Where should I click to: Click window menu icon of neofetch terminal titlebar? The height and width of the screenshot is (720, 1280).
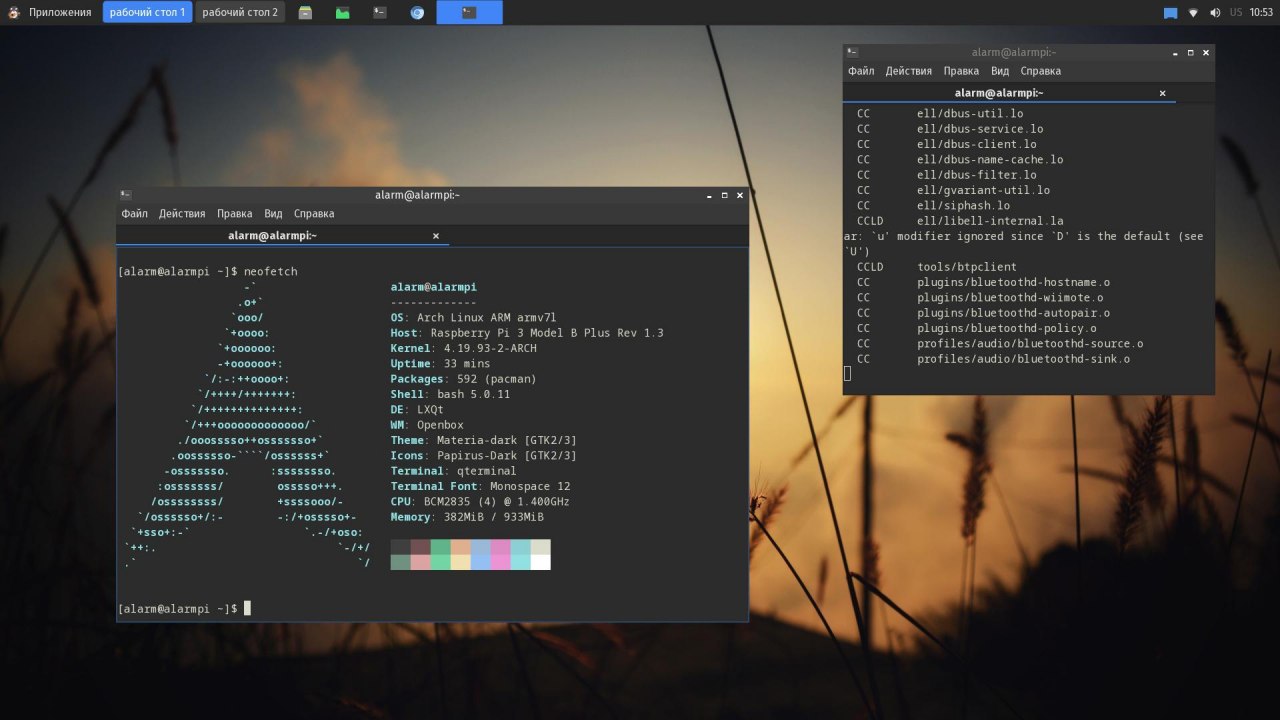(125, 195)
